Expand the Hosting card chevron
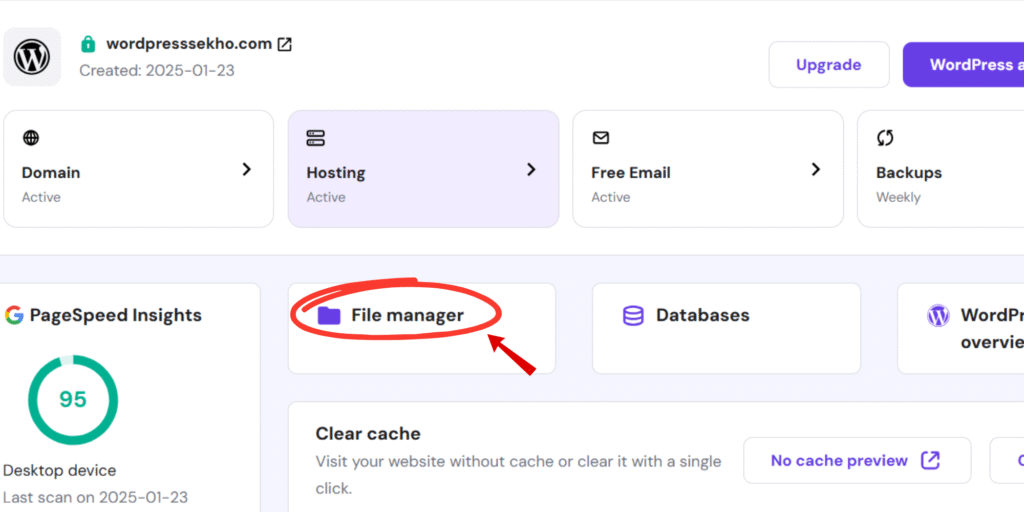The height and width of the screenshot is (512, 1024). [531, 170]
